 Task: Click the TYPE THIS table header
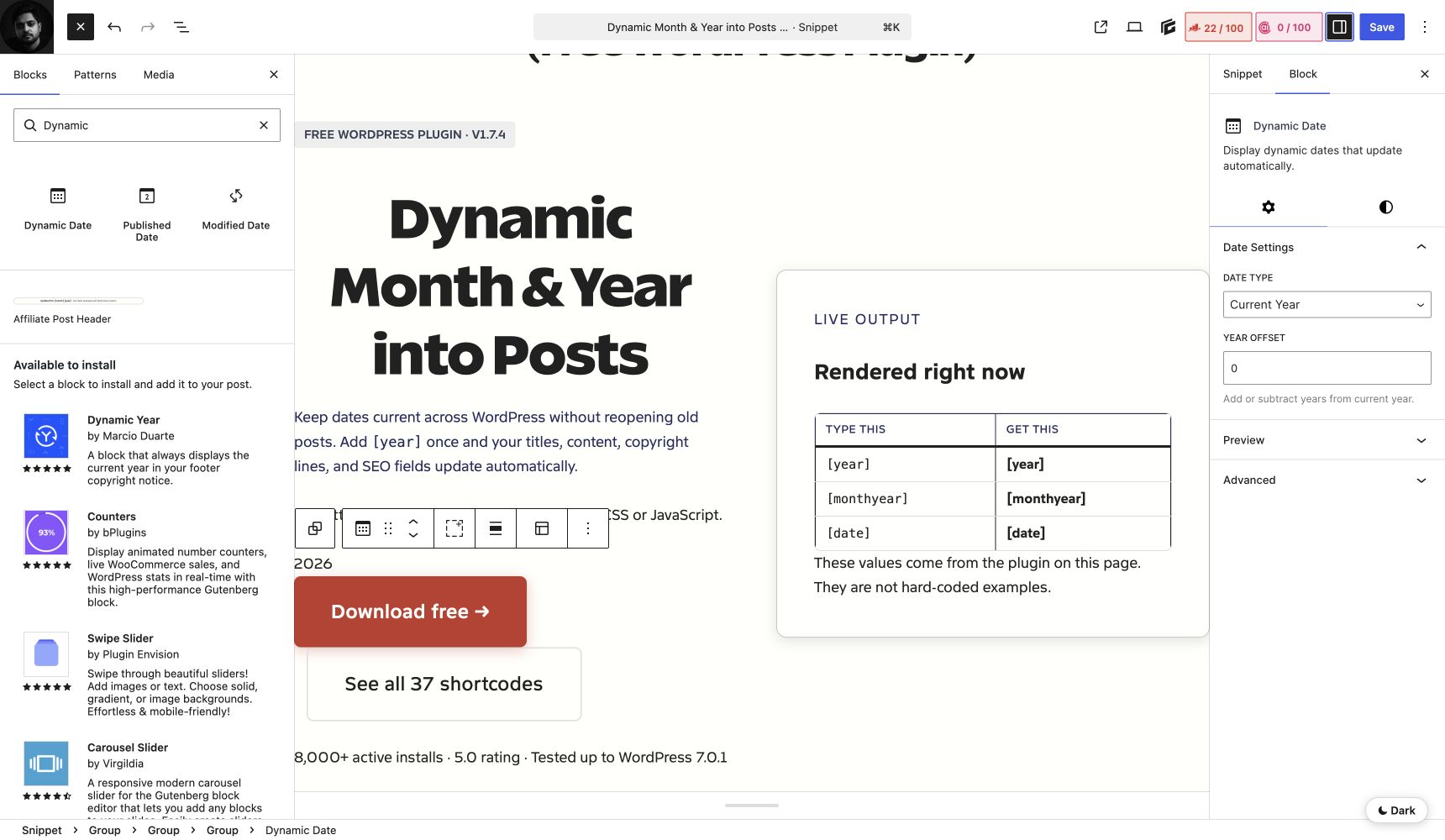906,429
